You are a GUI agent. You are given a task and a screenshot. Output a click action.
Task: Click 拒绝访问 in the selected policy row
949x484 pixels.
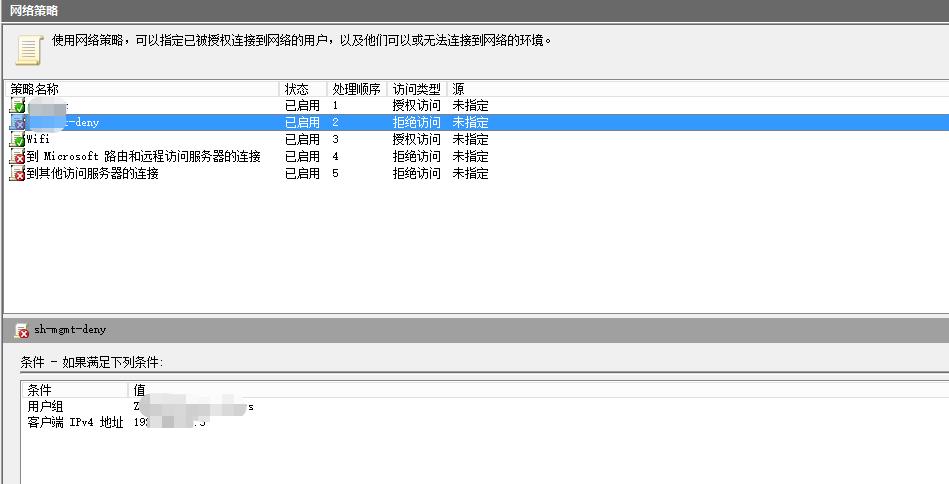[x=416, y=122]
